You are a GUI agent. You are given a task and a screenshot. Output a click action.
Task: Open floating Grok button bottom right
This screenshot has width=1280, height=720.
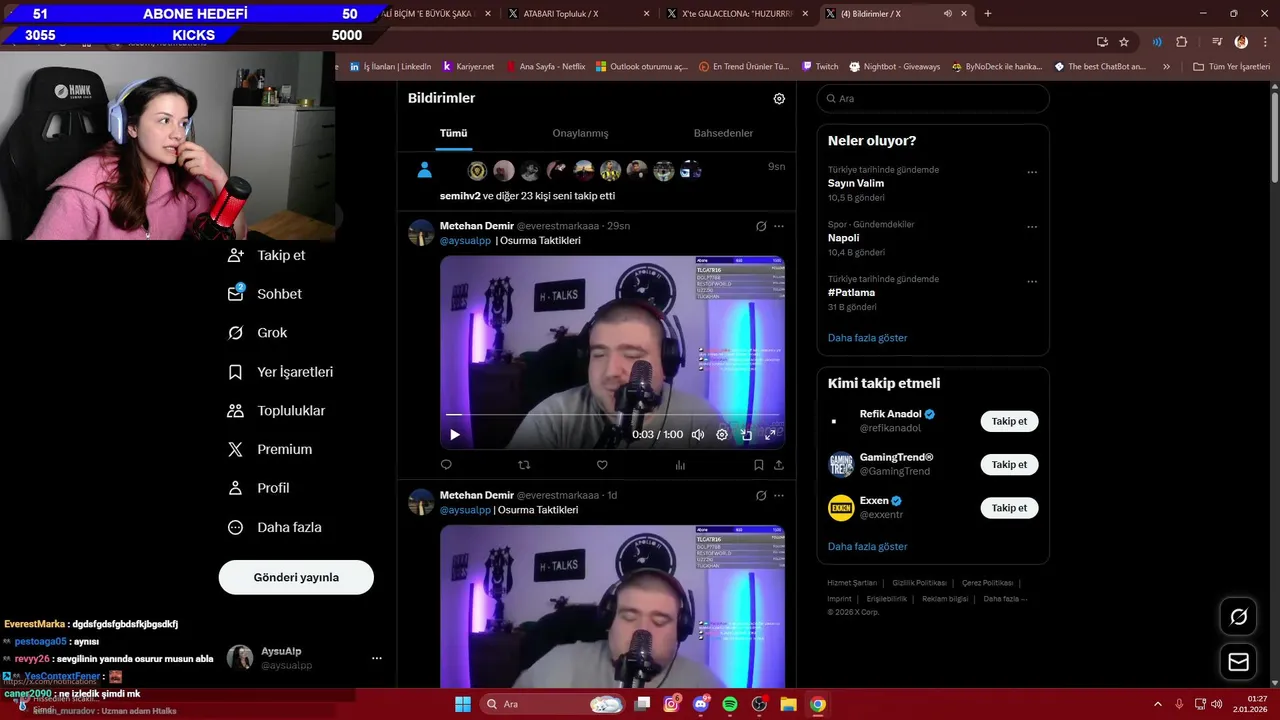(1238, 617)
